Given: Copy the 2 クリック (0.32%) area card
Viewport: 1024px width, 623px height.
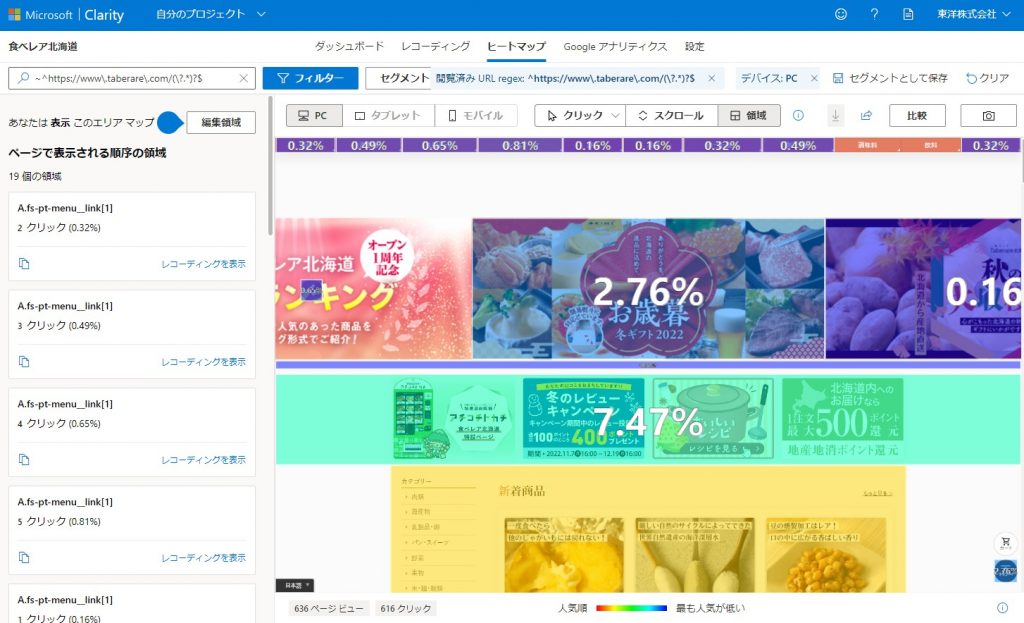Looking at the screenshot, I should pos(24,264).
